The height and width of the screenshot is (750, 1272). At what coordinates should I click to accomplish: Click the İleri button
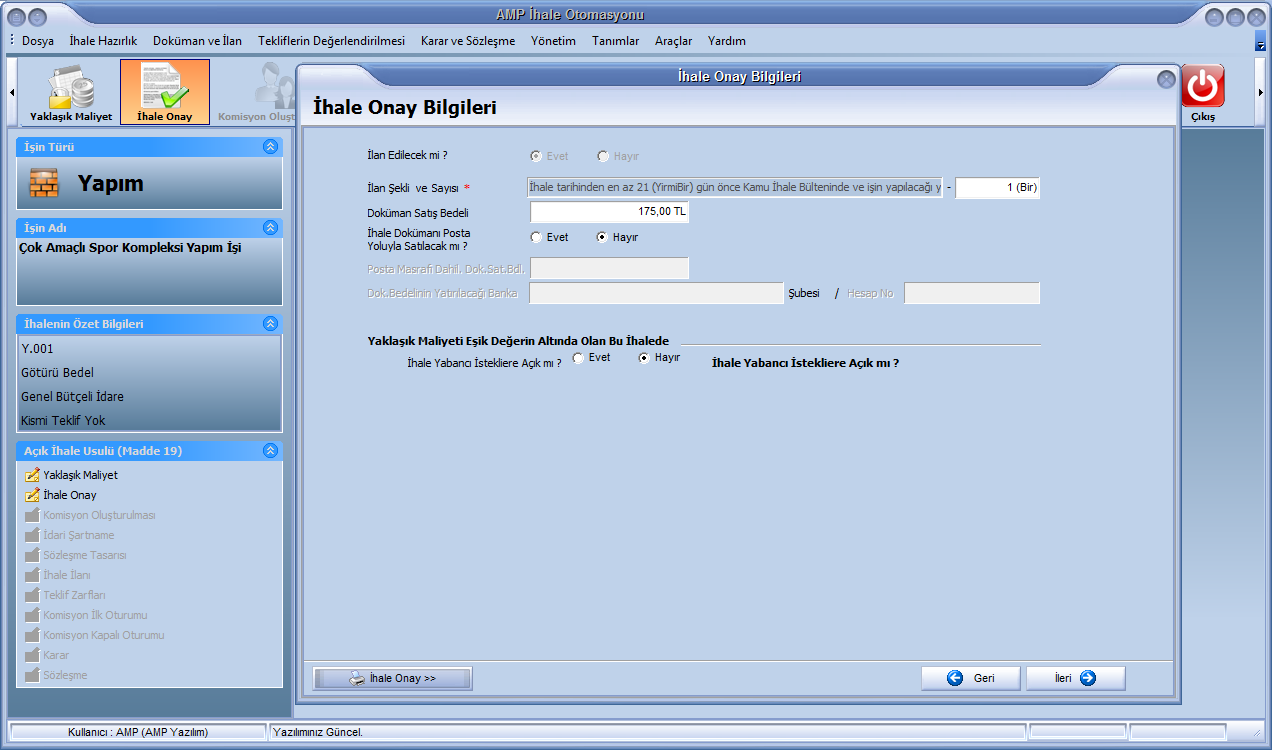[x=1075, y=678]
